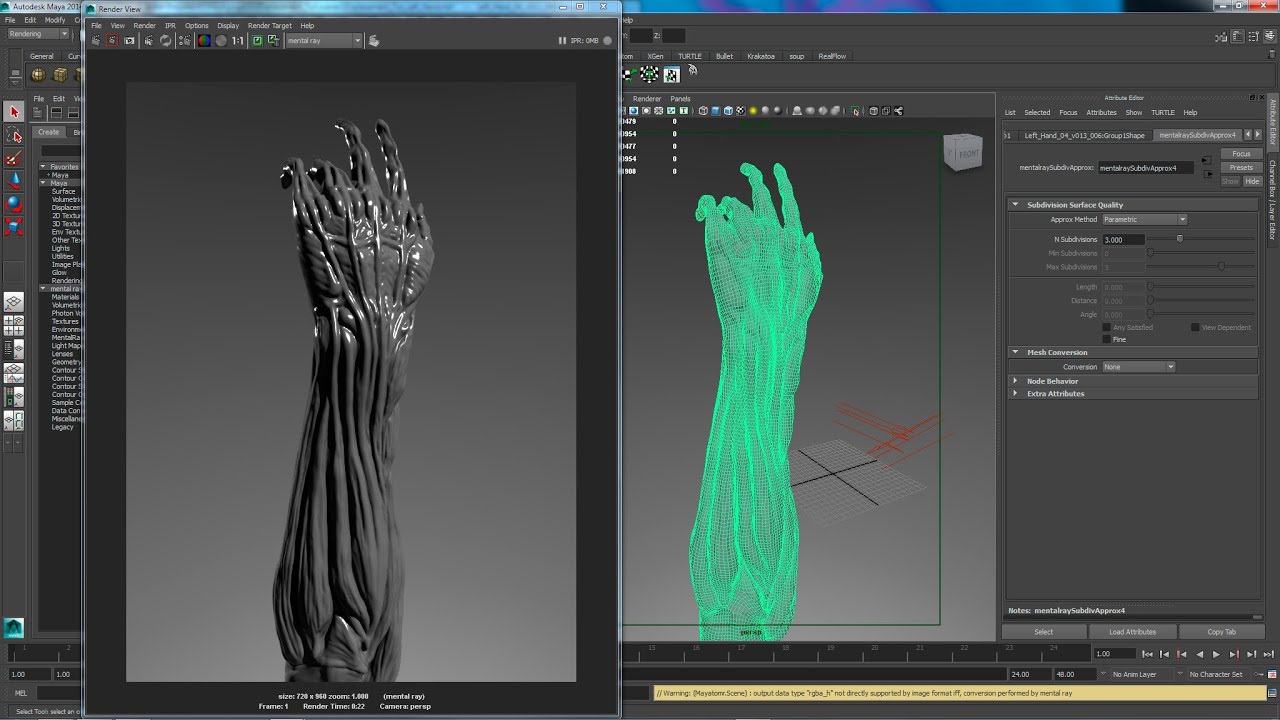Enable the Fine checkbox
The width and height of the screenshot is (1280, 720).
[1106, 339]
